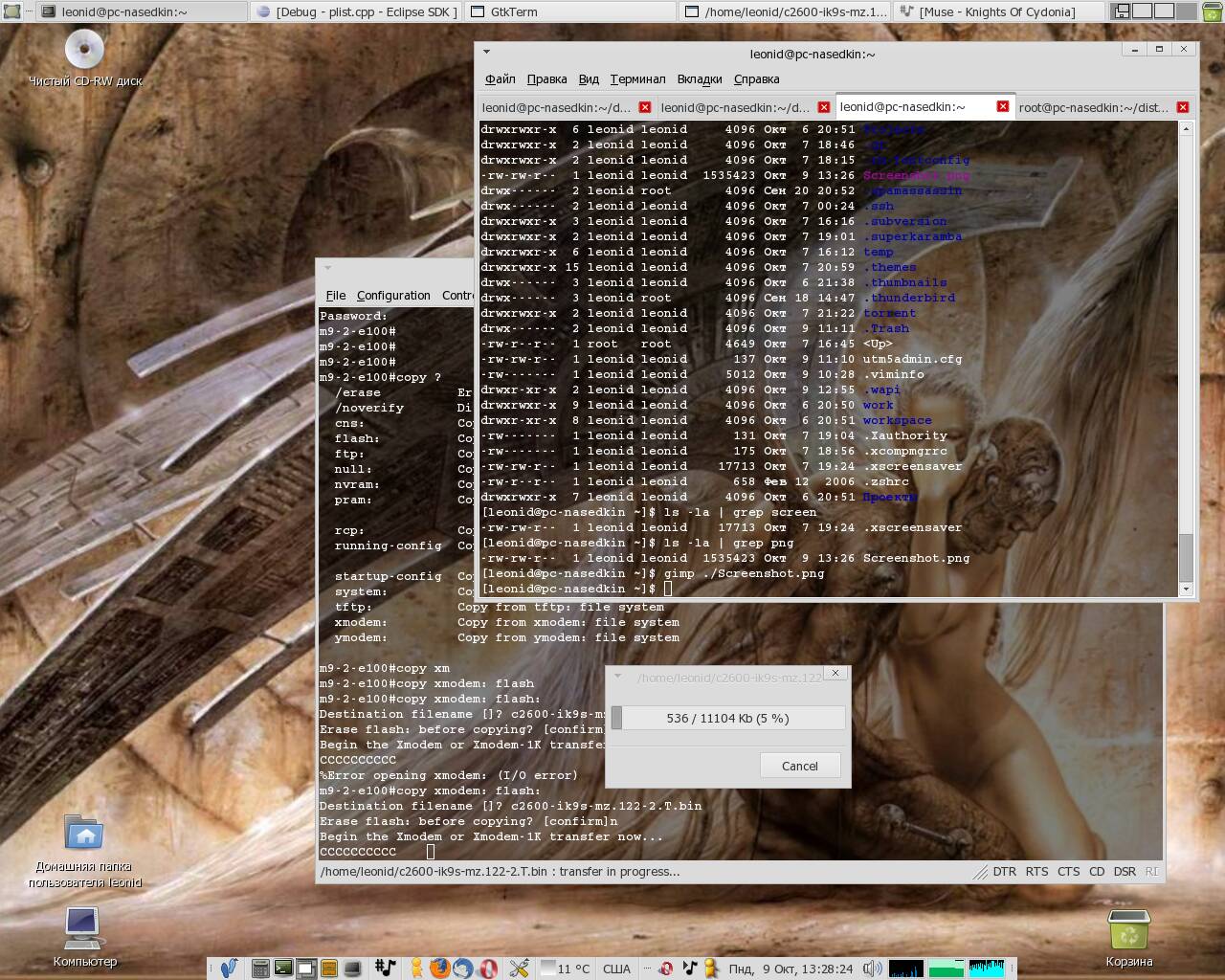Open the Configuration menu in GtkTerm
The height and width of the screenshot is (980, 1225).
tap(393, 295)
